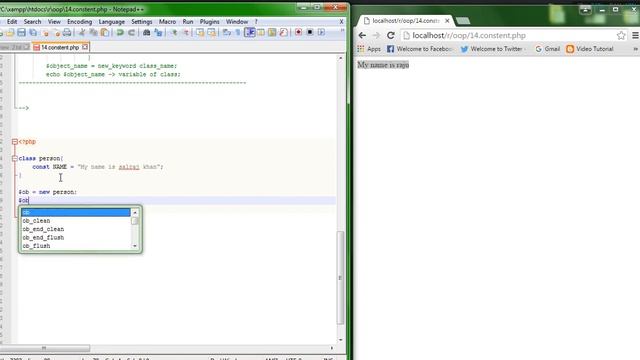Image resolution: width=640 pixels, height=360 pixels.
Task: Open the Video Tutorial bookmark
Action: 590,49
